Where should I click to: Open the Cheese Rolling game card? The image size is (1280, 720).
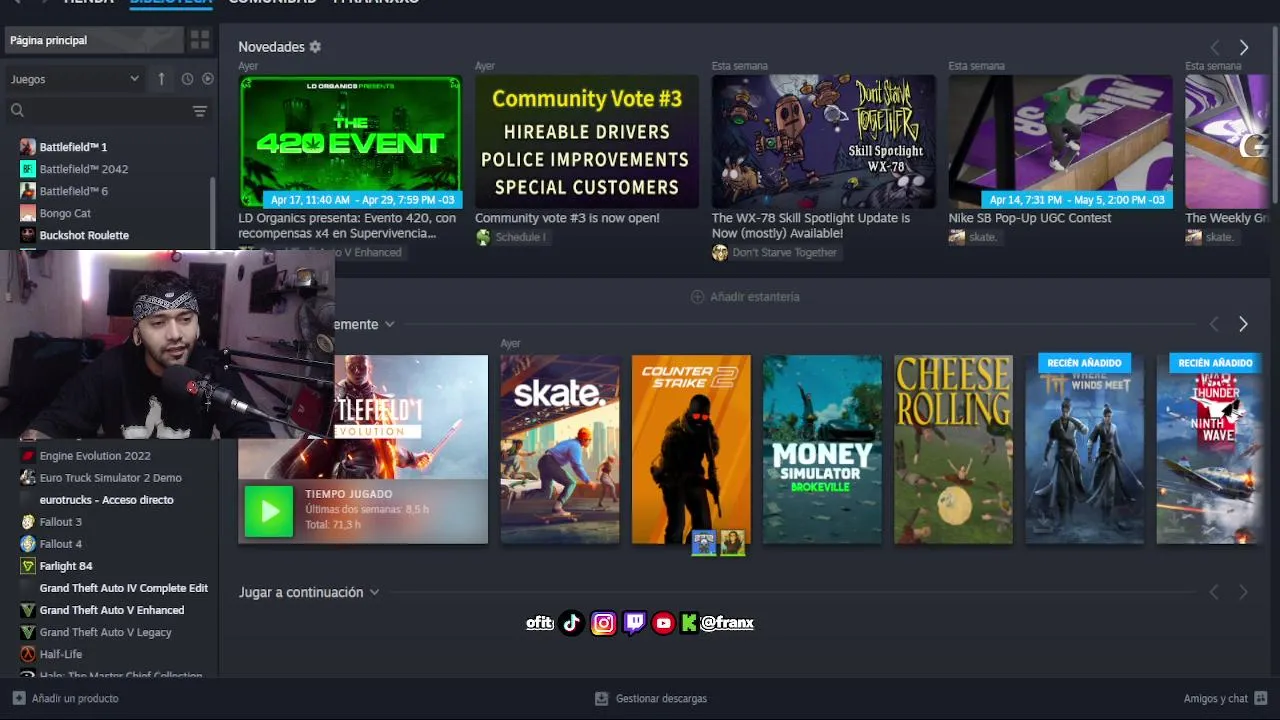point(953,449)
